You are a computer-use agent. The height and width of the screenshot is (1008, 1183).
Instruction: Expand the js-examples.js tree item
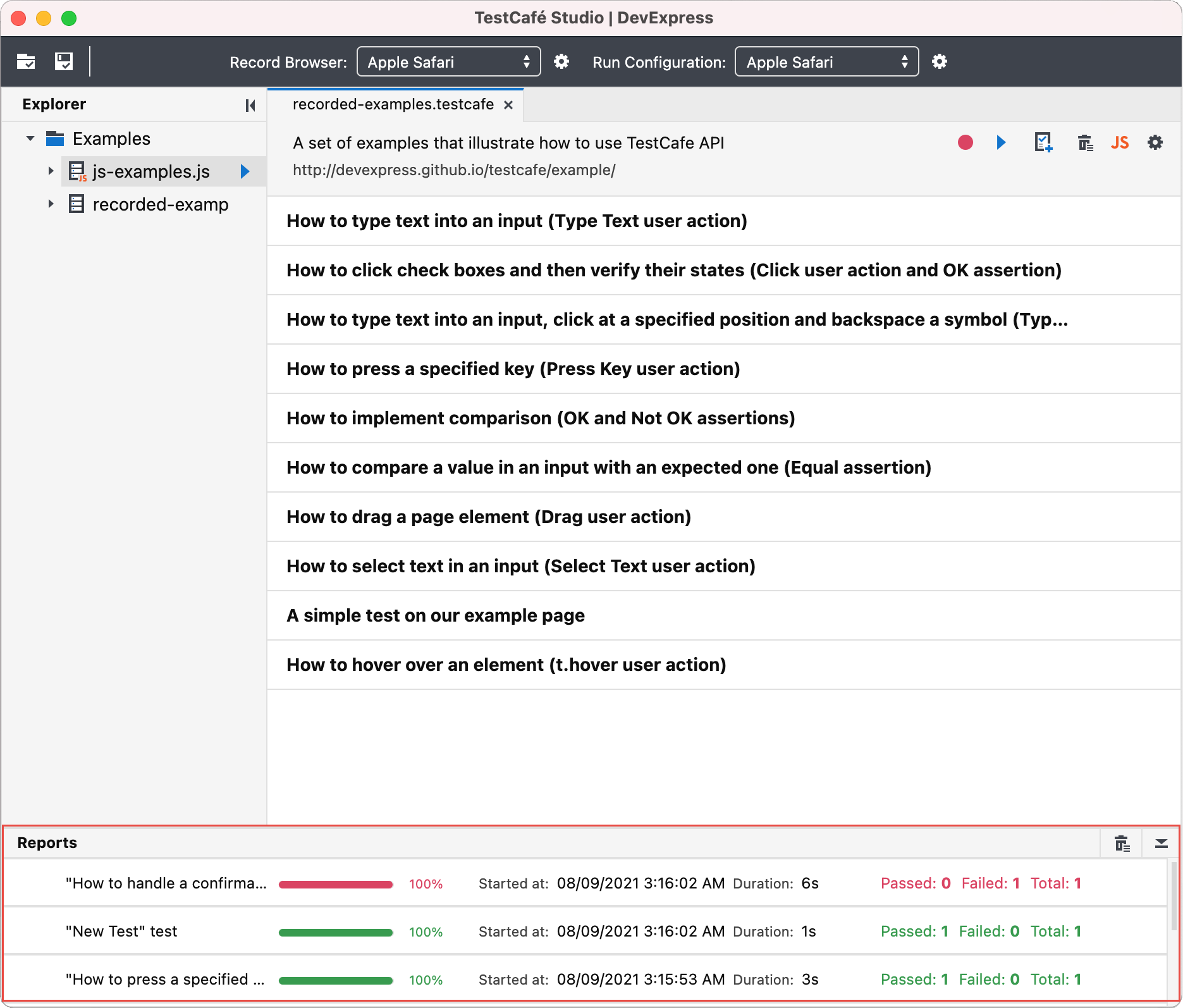[51, 171]
